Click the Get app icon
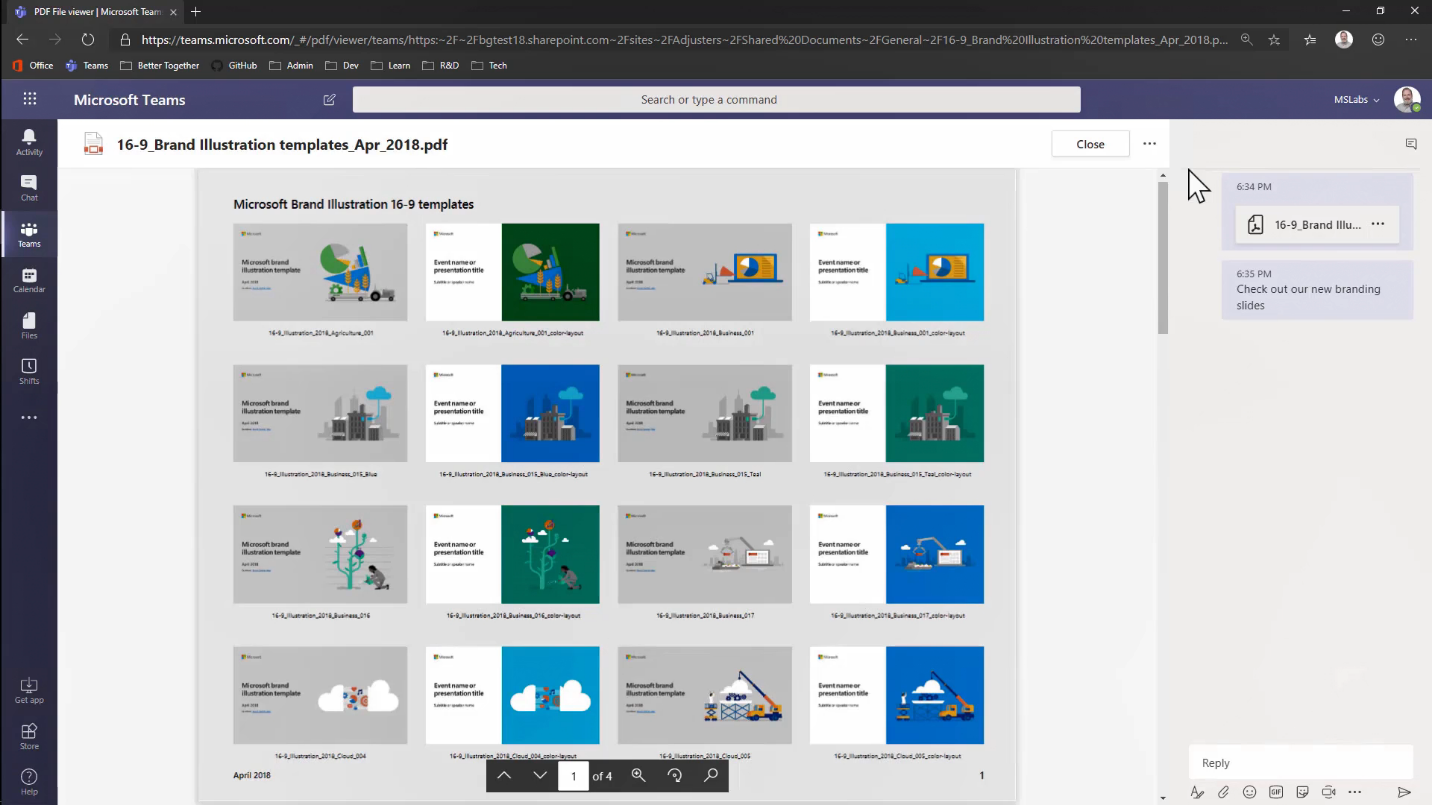This screenshot has height=805, width=1432. pyautogui.click(x=29, y=690)
